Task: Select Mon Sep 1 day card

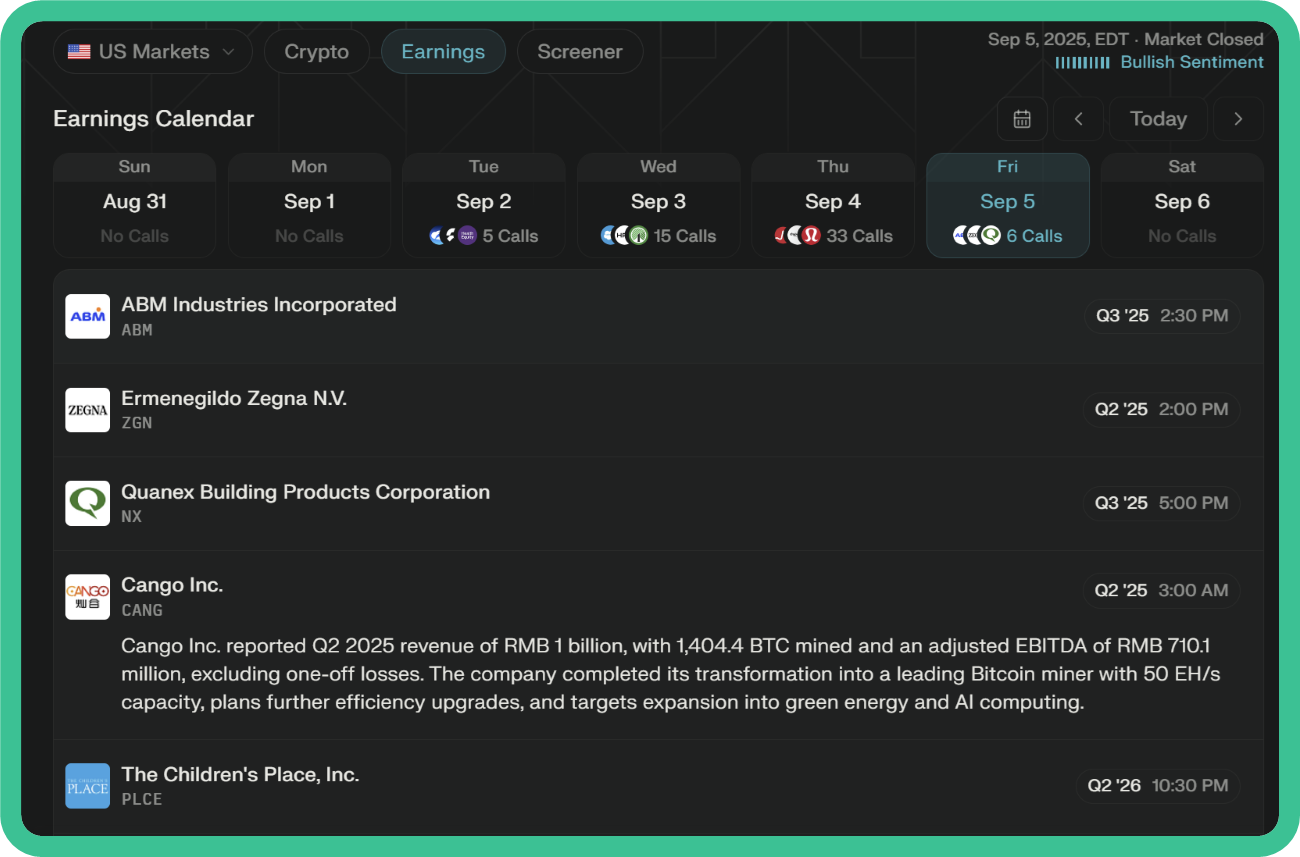Action: tap(309, 205)
